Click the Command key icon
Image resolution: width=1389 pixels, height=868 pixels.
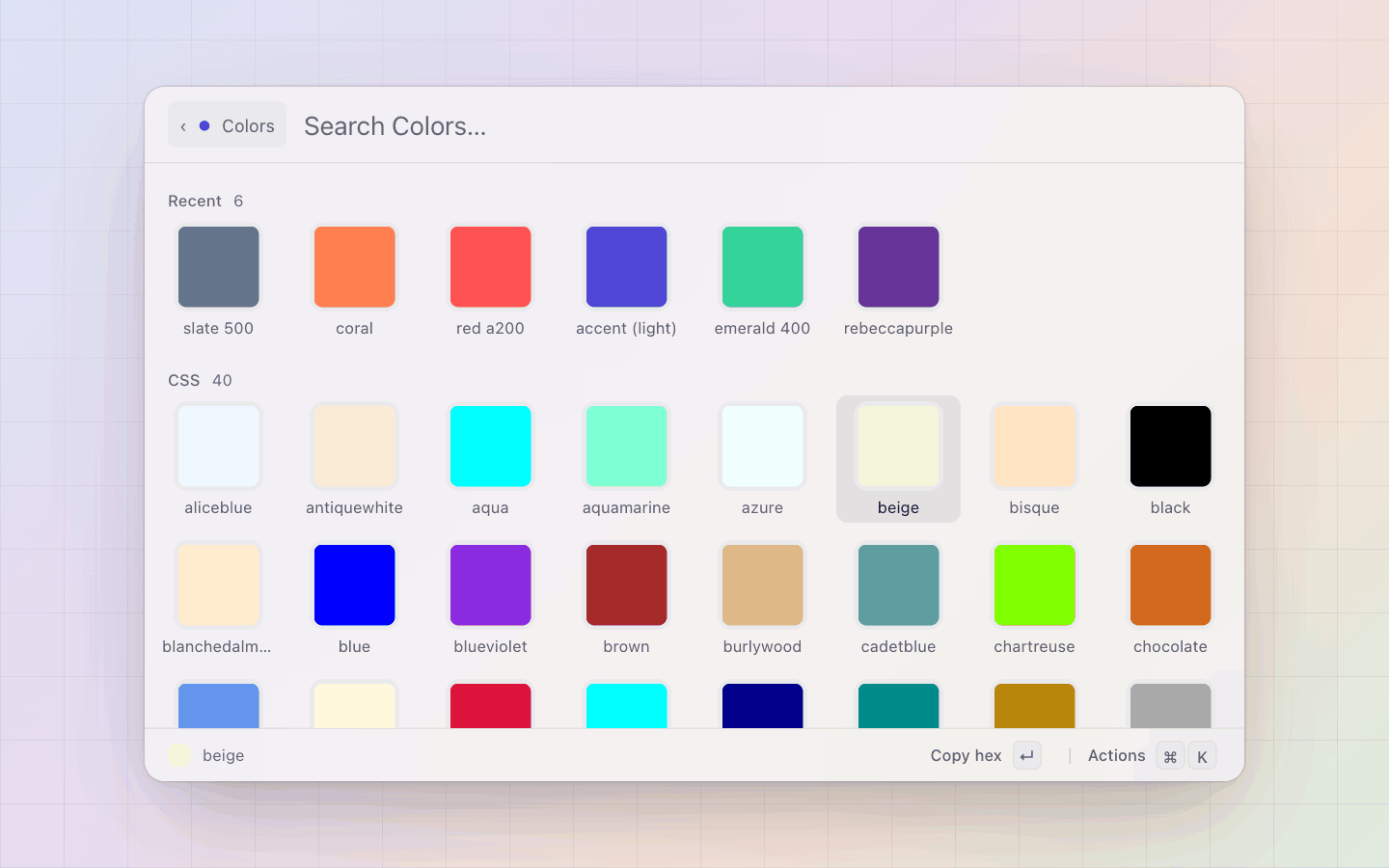pyautogui.click(x=1170, y=756)
